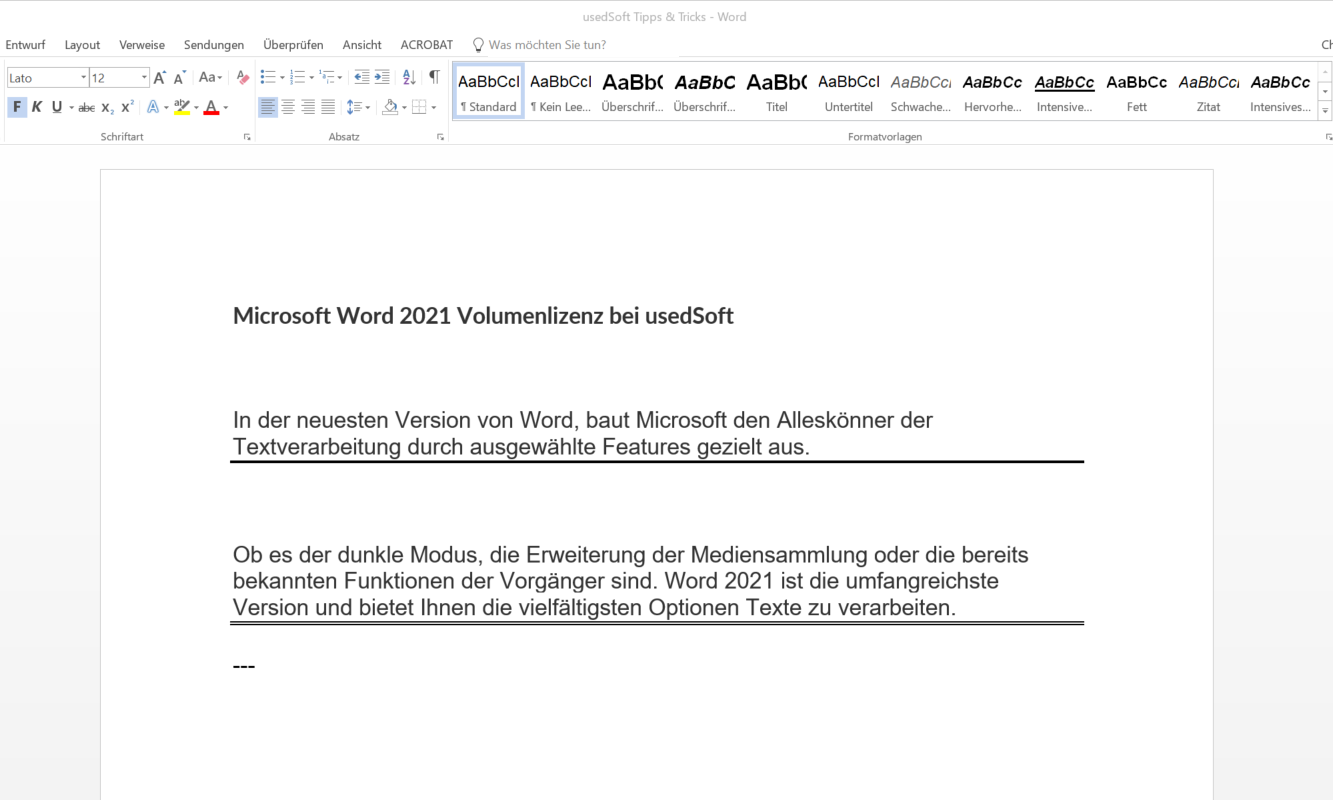Click the borders icon
Image resolution: width=1333 pixels, height=800 pixels.
[x=419, y=107]
